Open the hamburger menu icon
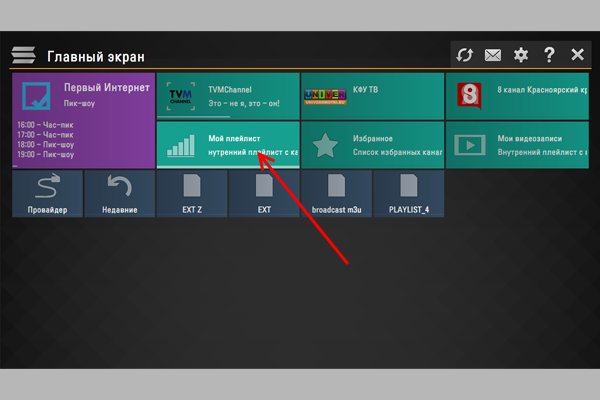600x400 pixels. (24, 55)
